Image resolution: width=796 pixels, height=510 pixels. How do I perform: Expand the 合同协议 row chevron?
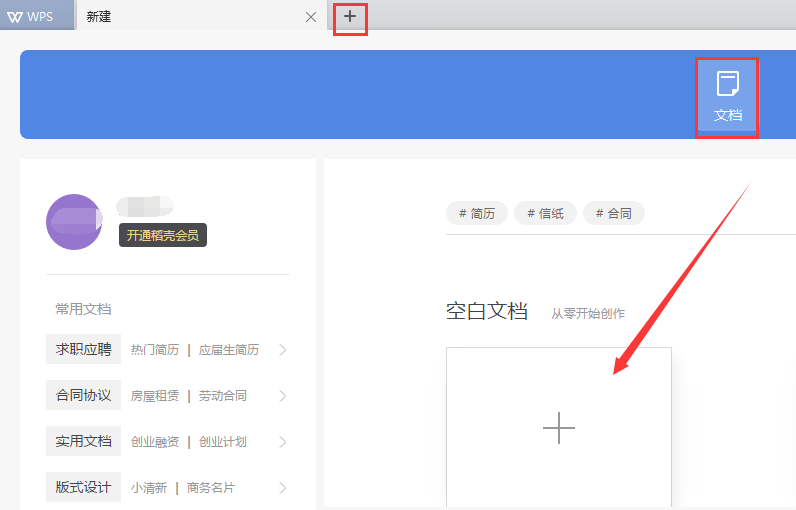coord(283,396)
